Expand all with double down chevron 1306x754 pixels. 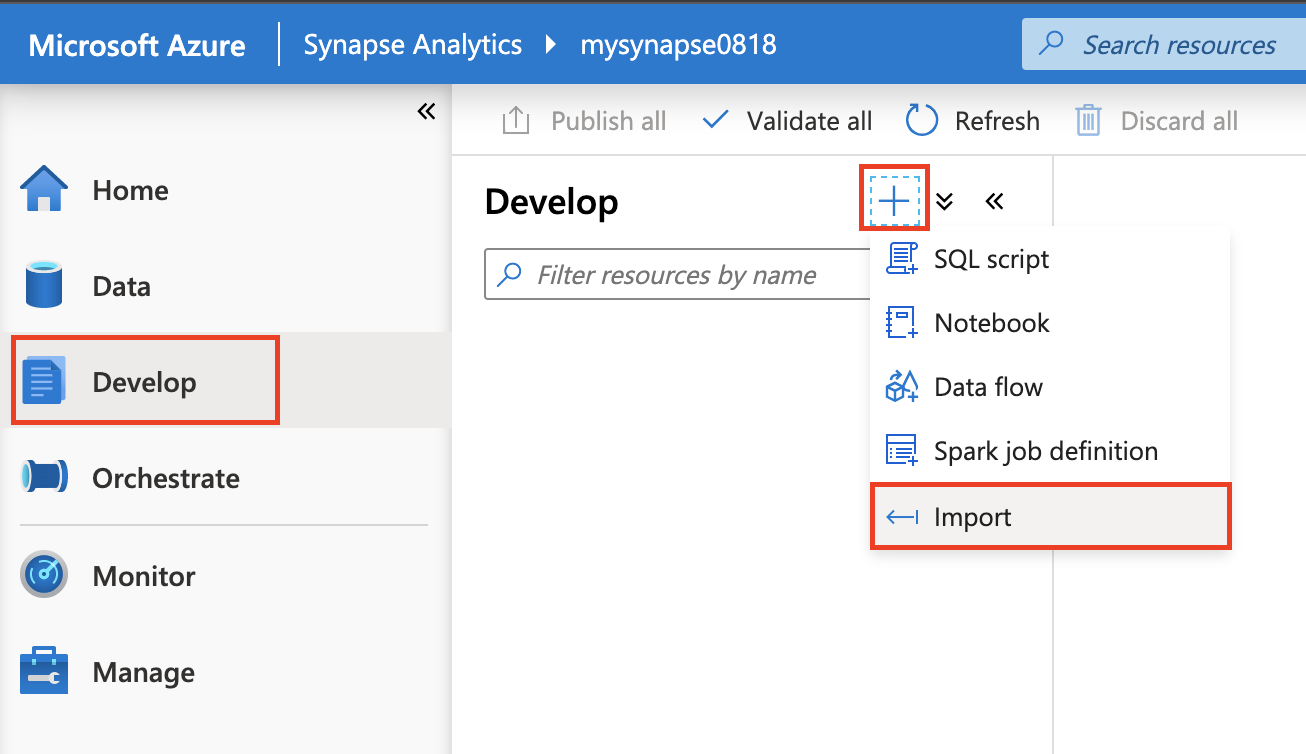coord(945,202)
